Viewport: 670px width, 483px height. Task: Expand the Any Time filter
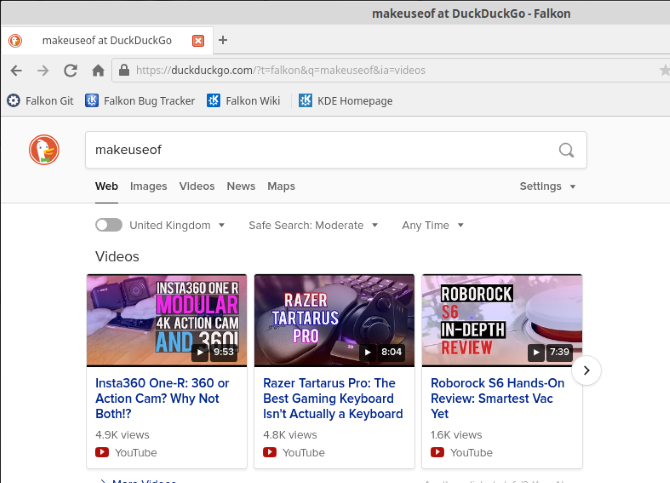coord(432,225)
